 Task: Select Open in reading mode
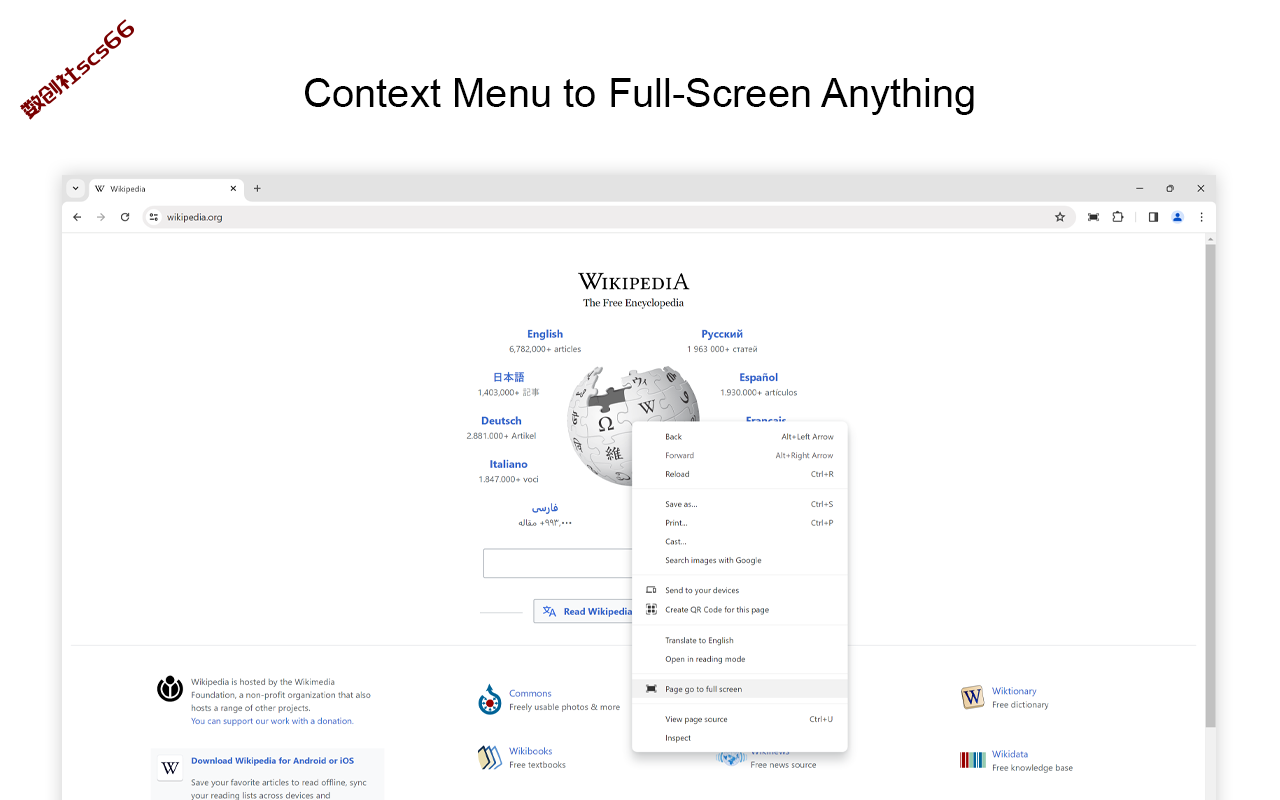740,659
